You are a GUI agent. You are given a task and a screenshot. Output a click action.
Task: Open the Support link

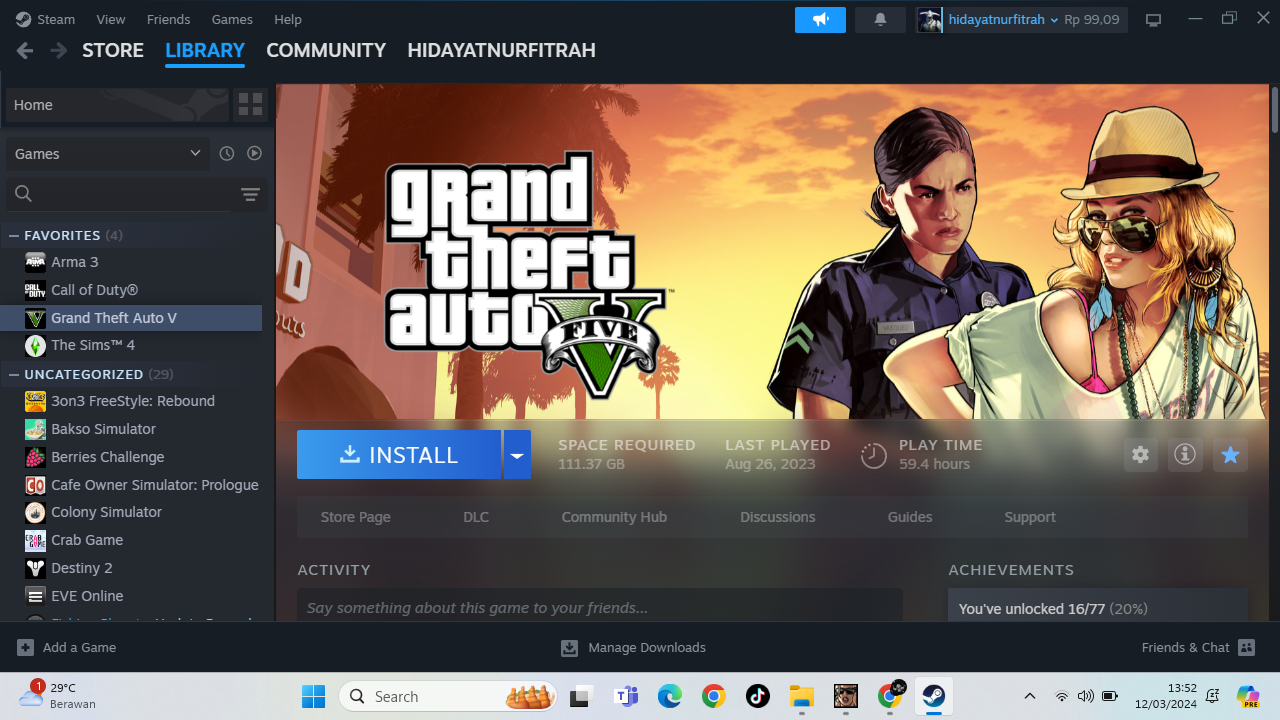(x=1030, y=517)
